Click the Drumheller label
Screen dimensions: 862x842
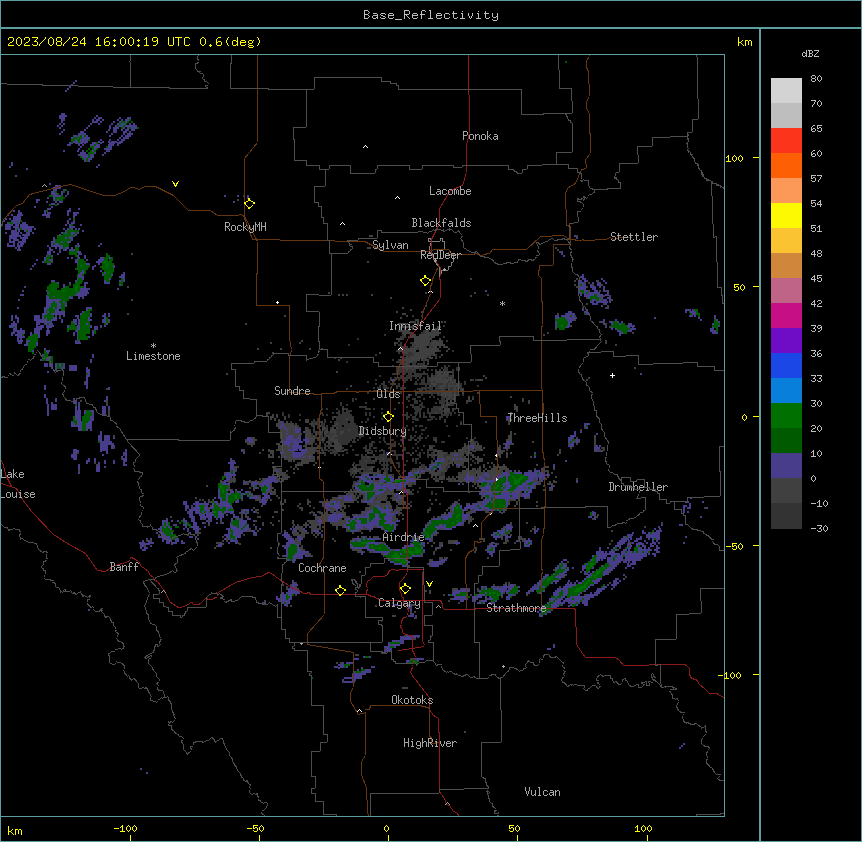point(638,487)
